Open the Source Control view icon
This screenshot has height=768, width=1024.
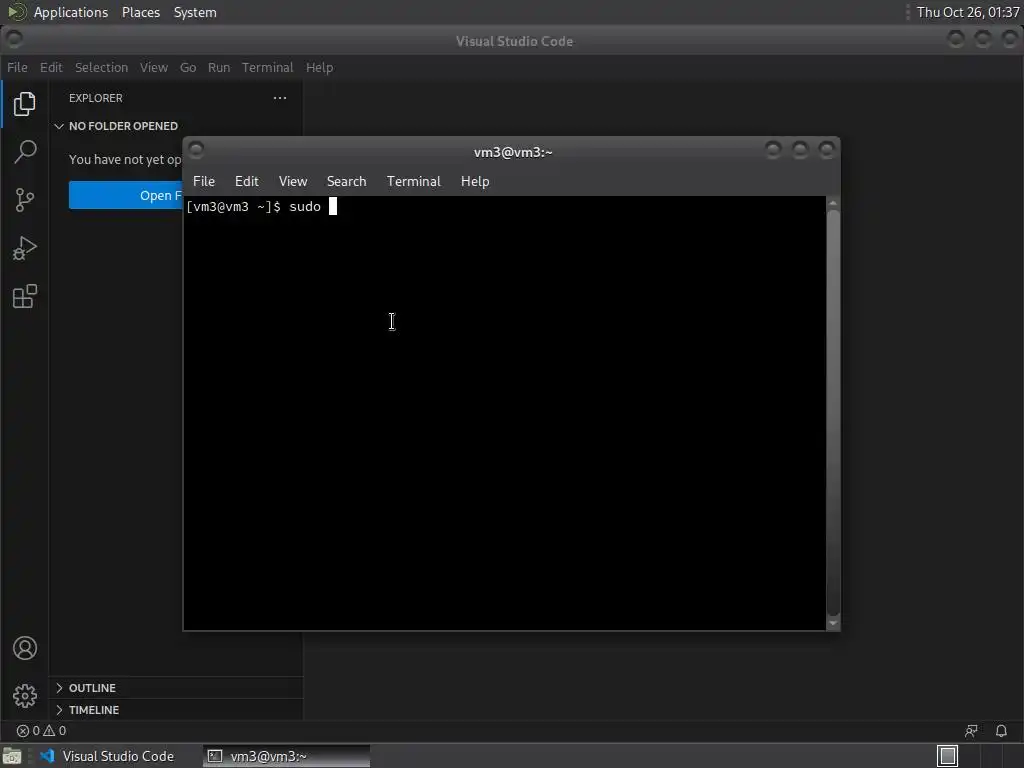(x=25, y=200)
